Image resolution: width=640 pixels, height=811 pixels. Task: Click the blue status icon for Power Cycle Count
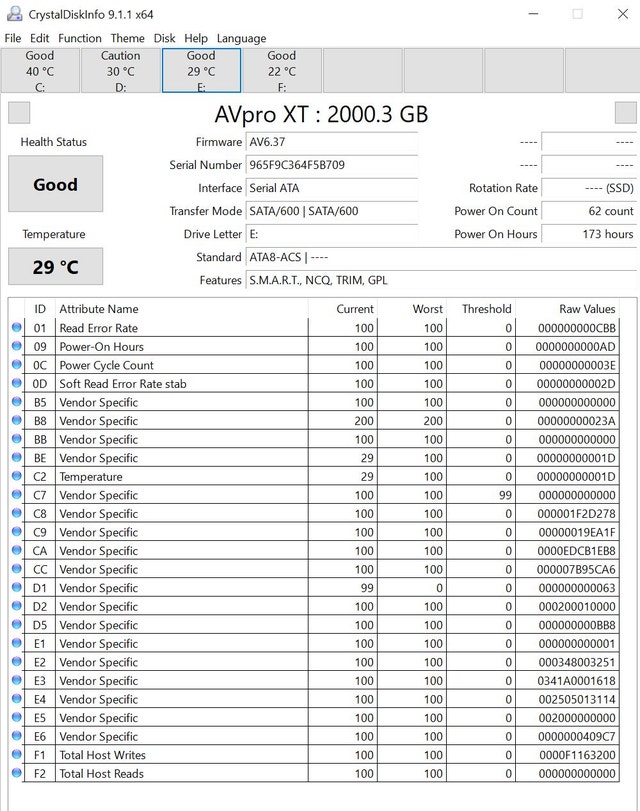pos(17,365)
